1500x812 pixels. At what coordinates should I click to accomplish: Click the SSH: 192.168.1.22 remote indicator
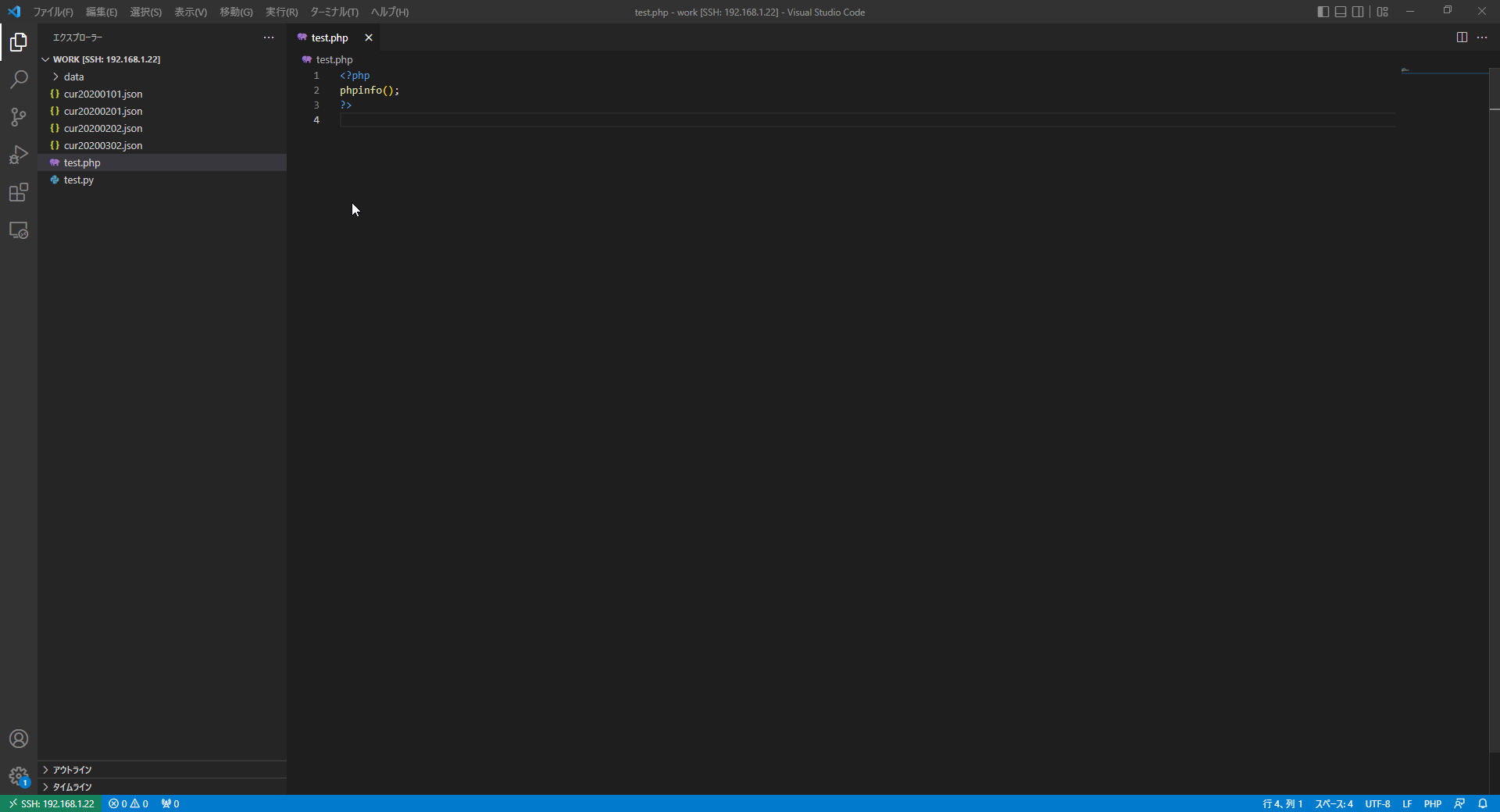click(51, 803)
